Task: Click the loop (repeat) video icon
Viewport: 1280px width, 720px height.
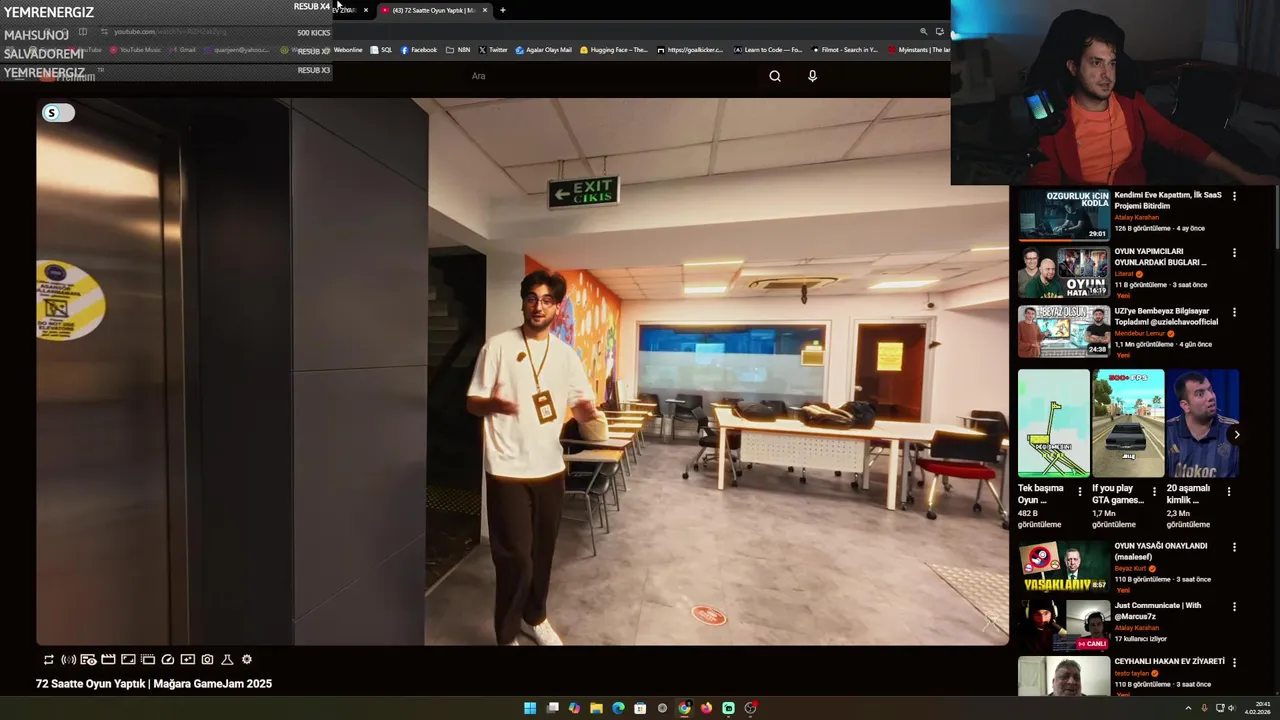Action: 48,660
